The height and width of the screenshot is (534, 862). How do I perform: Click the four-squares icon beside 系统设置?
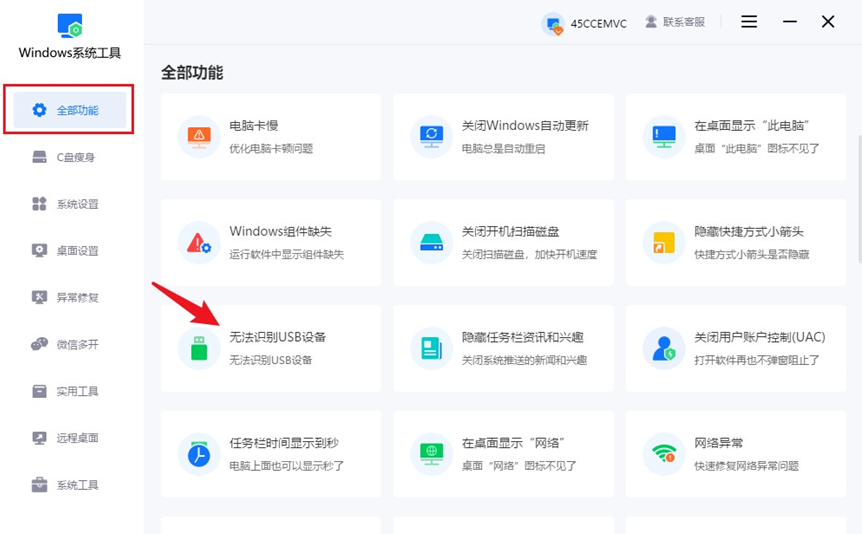[39, 204]
